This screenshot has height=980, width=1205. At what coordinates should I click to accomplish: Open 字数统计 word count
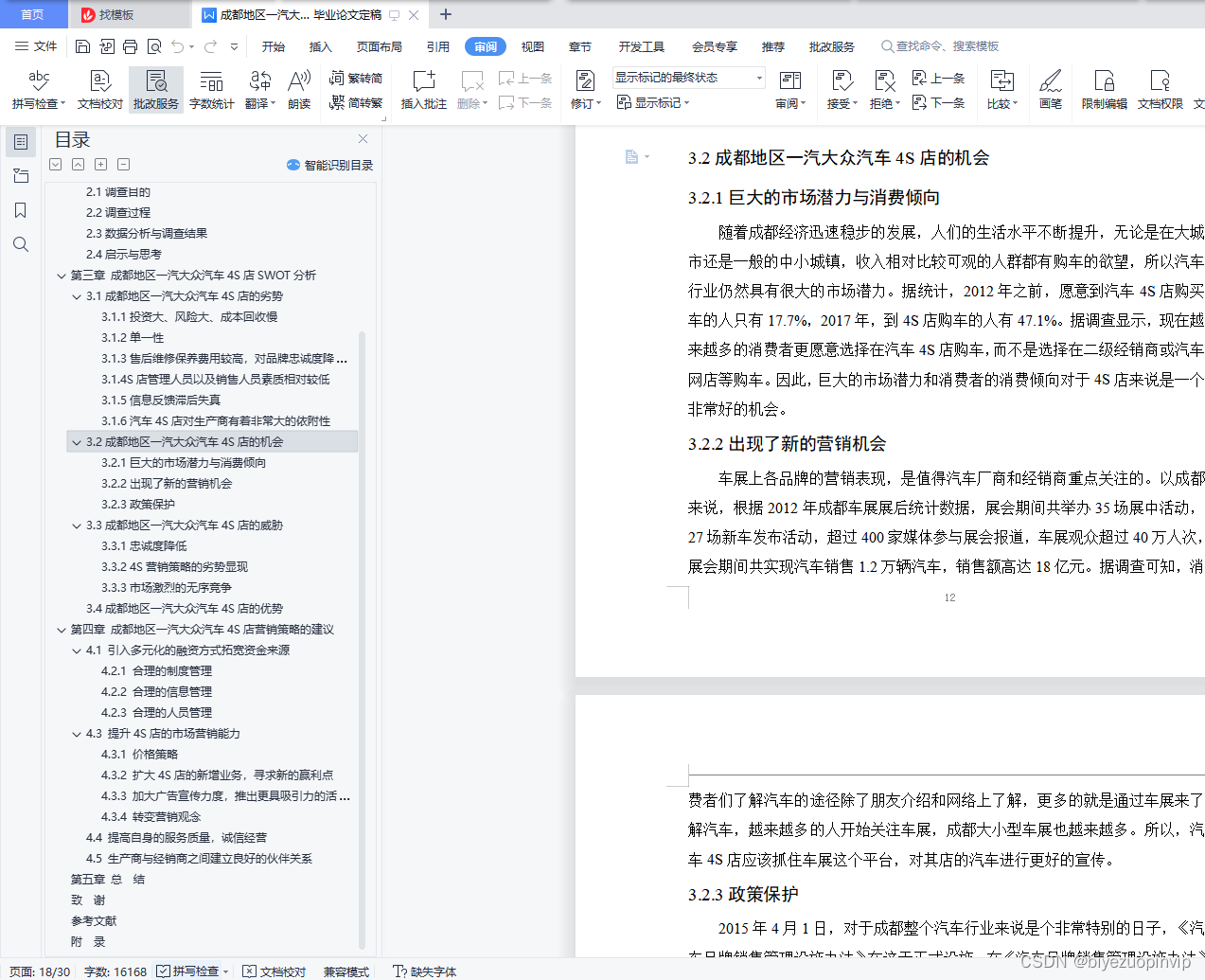[x=211, y=91]
